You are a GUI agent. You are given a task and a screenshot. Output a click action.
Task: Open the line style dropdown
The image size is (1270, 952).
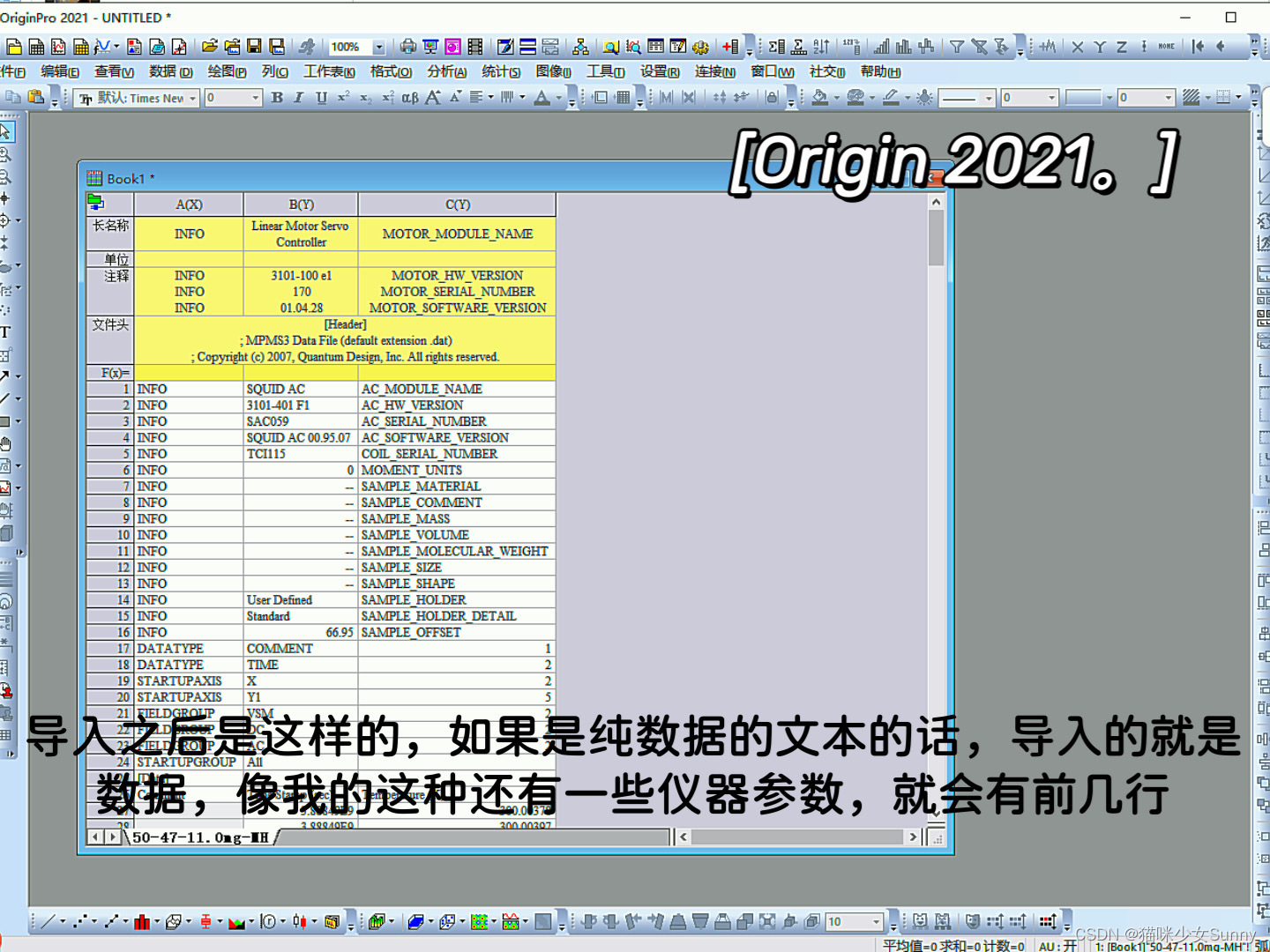coord(989,98)
